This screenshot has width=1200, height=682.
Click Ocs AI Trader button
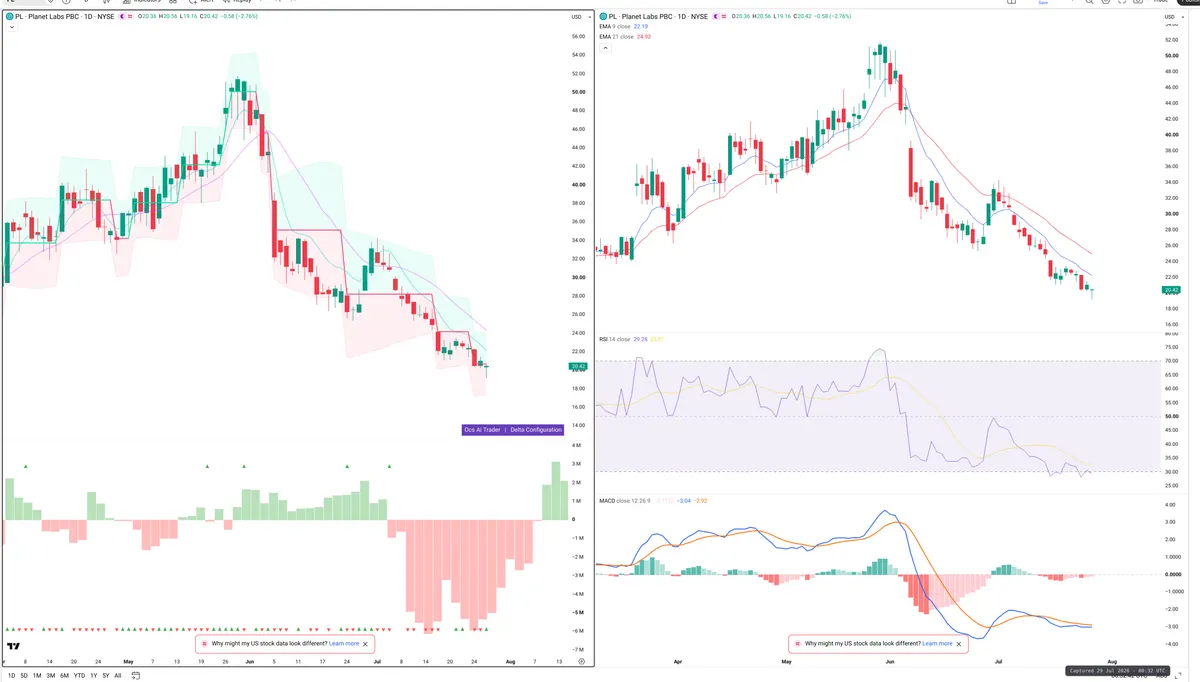click(x=482, y=430)
